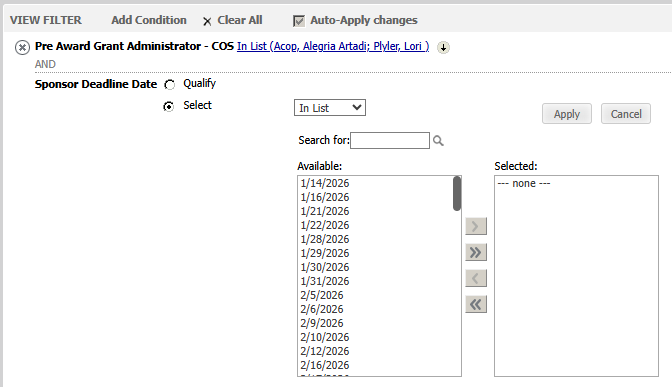The width and height of the screenshot is (672, 387).
Task: Toggle the Auto-Apply changes checkbox
Action: [x=299, y=21]
